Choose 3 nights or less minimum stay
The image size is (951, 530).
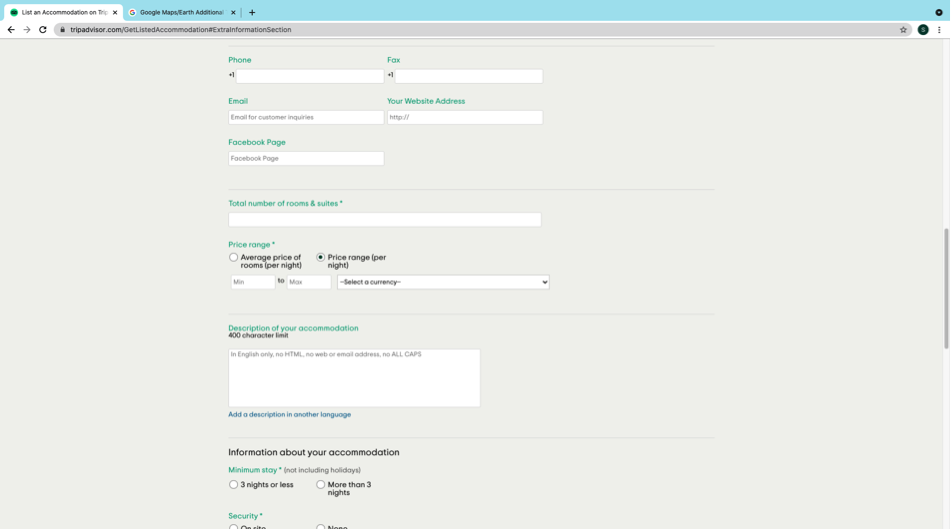[234, 485]
